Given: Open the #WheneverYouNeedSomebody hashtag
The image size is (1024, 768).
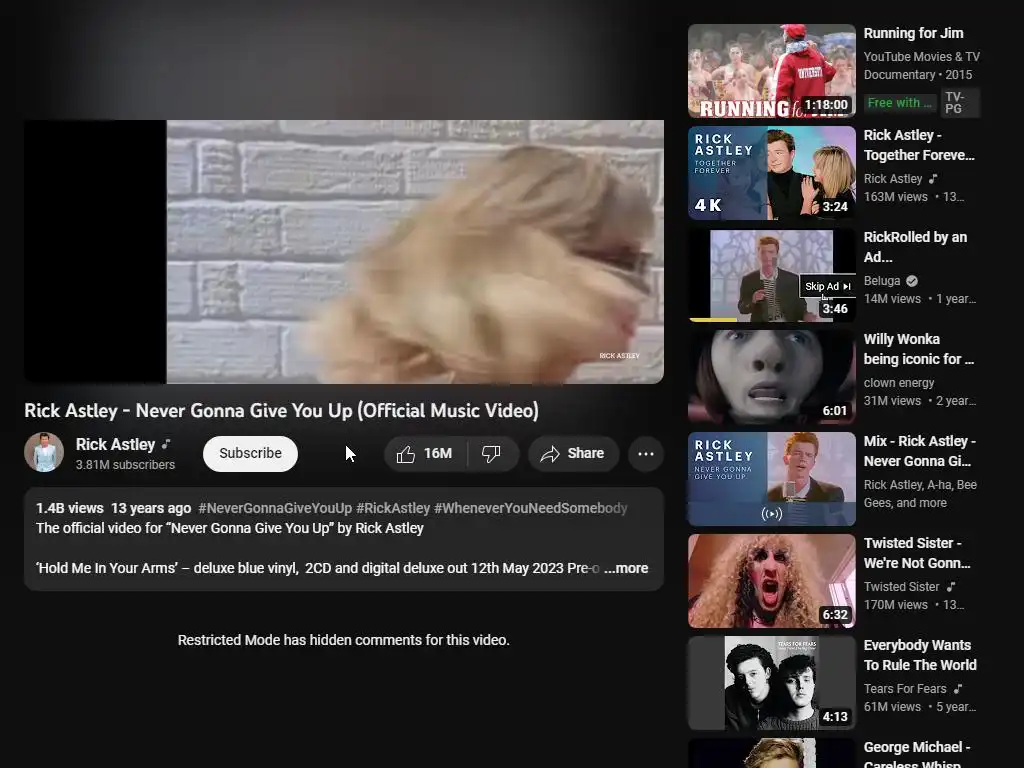Looking at the screenshot, I should click(x=530, y=508).
